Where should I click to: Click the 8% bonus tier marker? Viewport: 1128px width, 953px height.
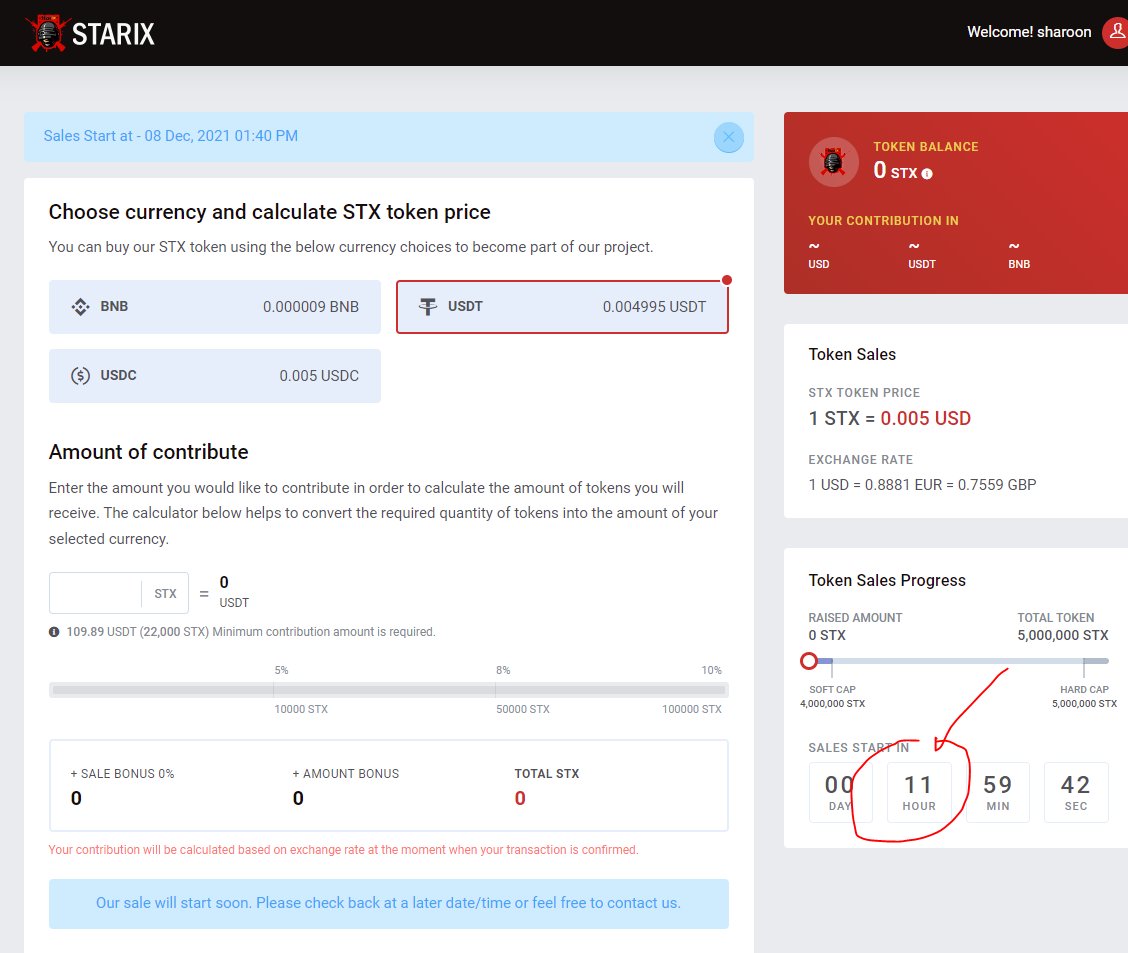coord(503,670)
